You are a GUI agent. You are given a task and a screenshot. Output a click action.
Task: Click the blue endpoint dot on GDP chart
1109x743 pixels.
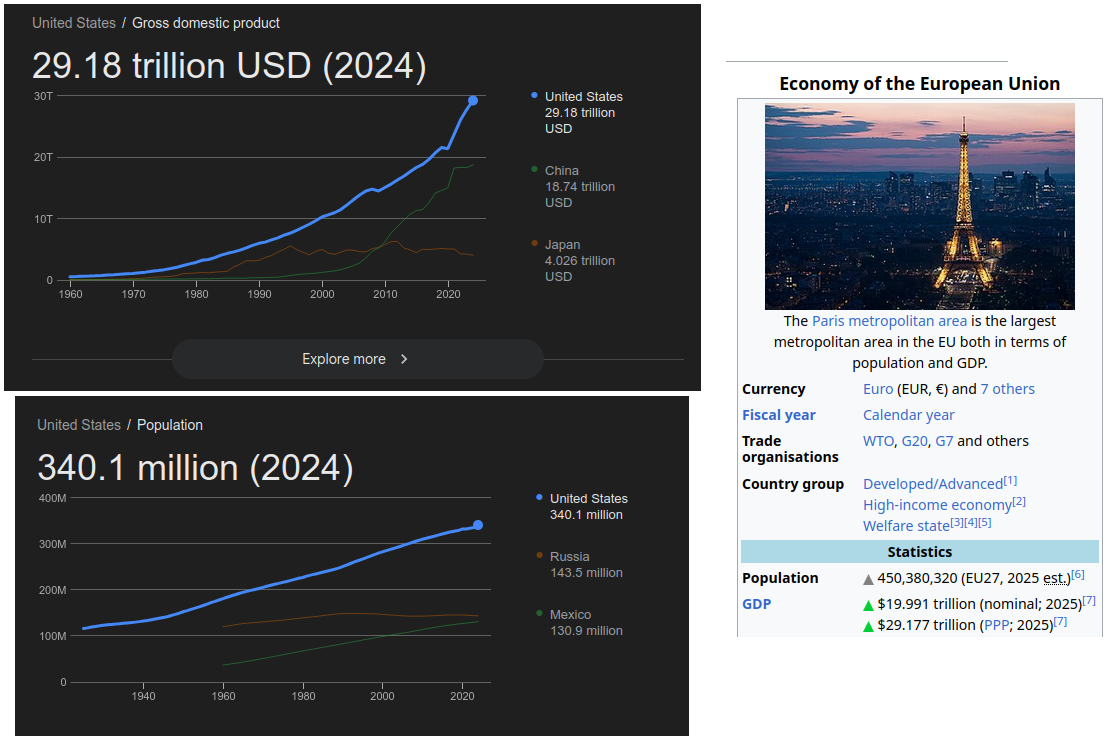(x=473, y=100)
